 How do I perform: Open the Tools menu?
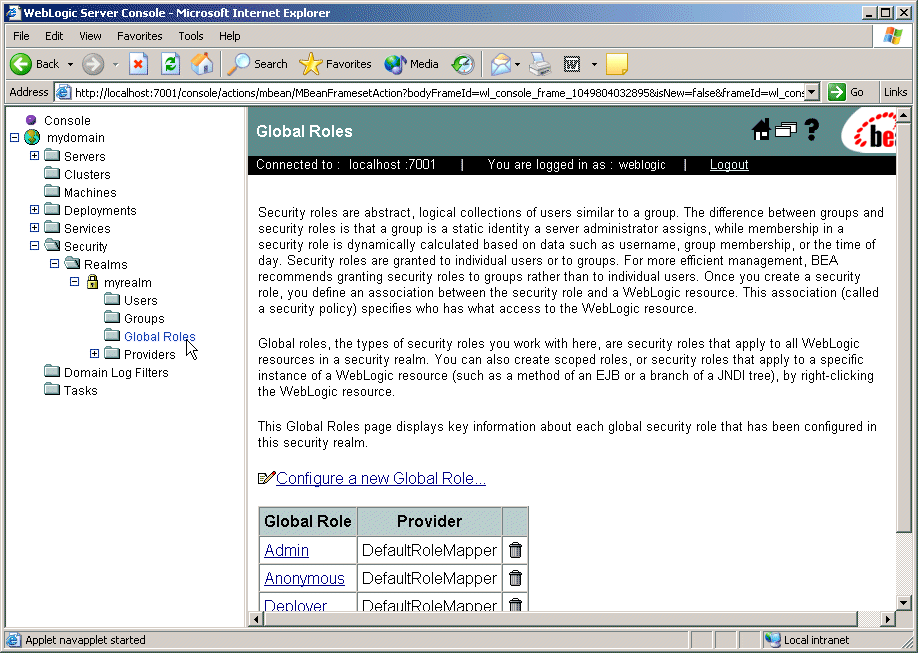point(191,36)
